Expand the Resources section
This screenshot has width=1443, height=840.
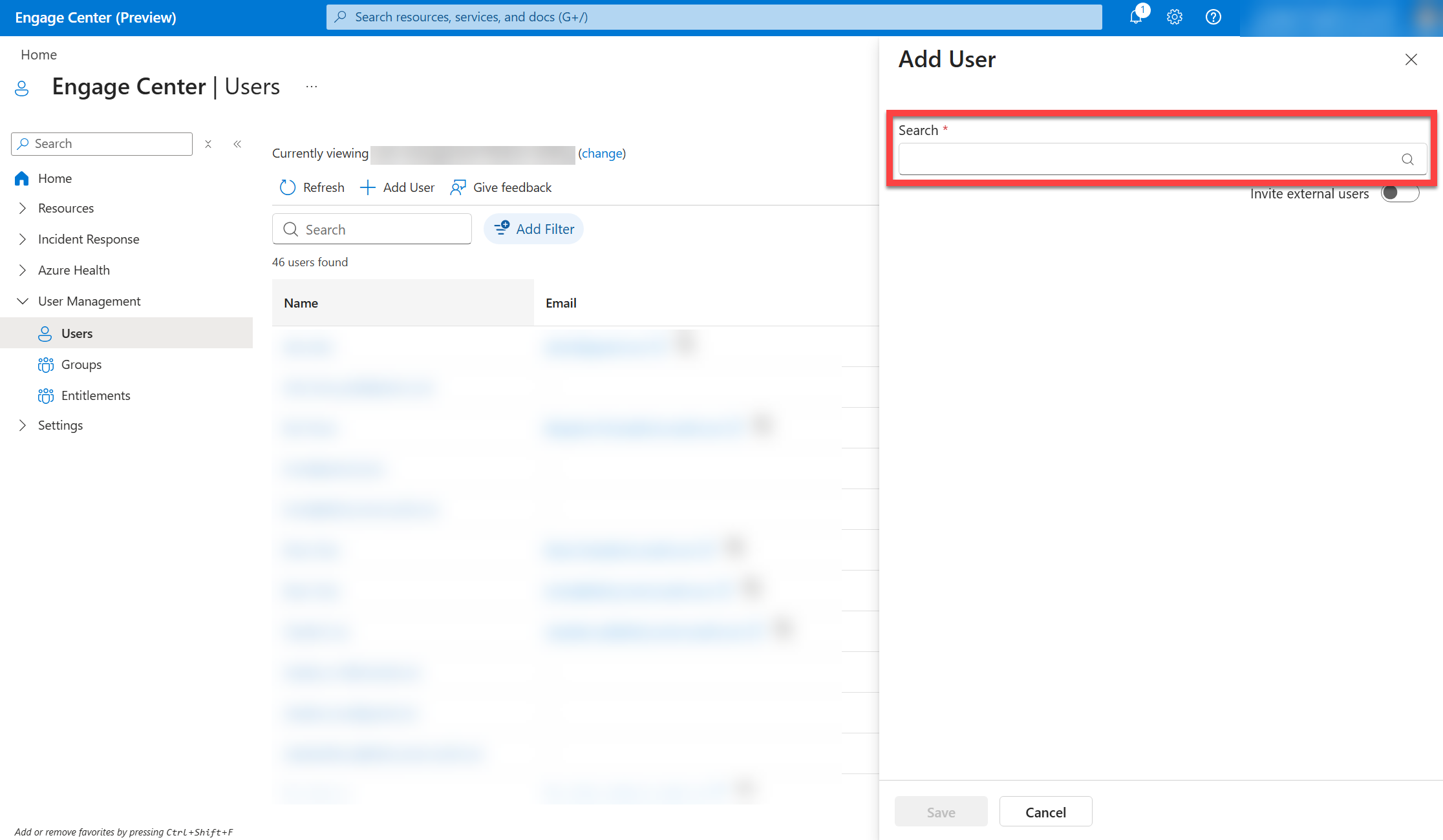point(23,208)
